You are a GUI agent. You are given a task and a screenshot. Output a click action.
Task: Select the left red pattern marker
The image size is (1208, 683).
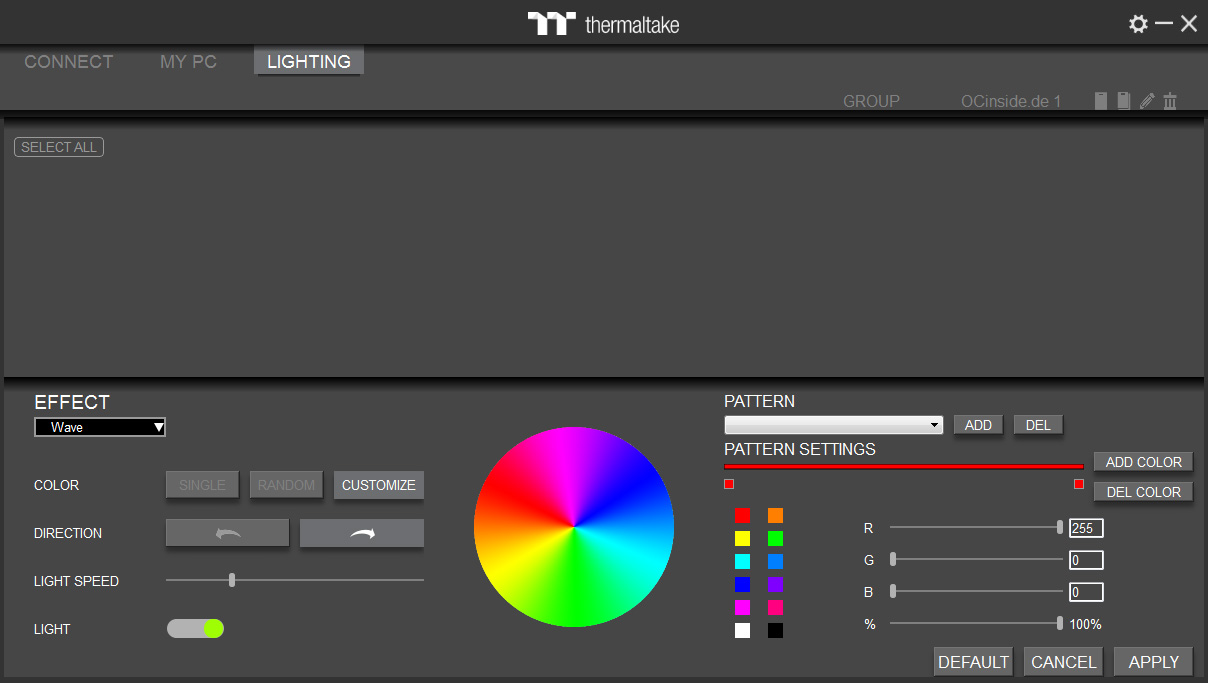click(729, 484)
